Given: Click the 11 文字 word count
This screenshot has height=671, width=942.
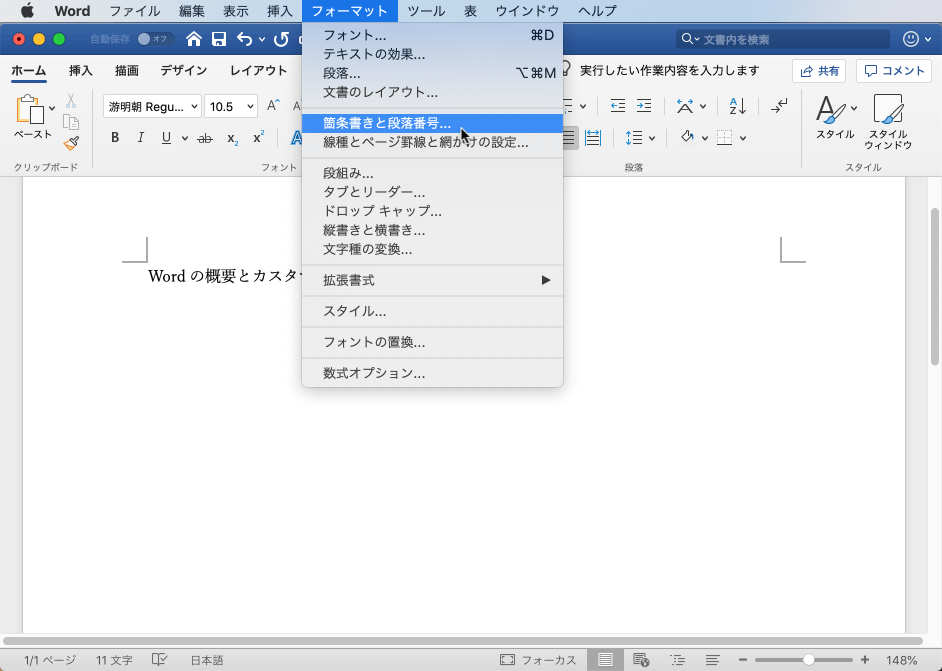Looking at the screenshot, I should [114, 660].
